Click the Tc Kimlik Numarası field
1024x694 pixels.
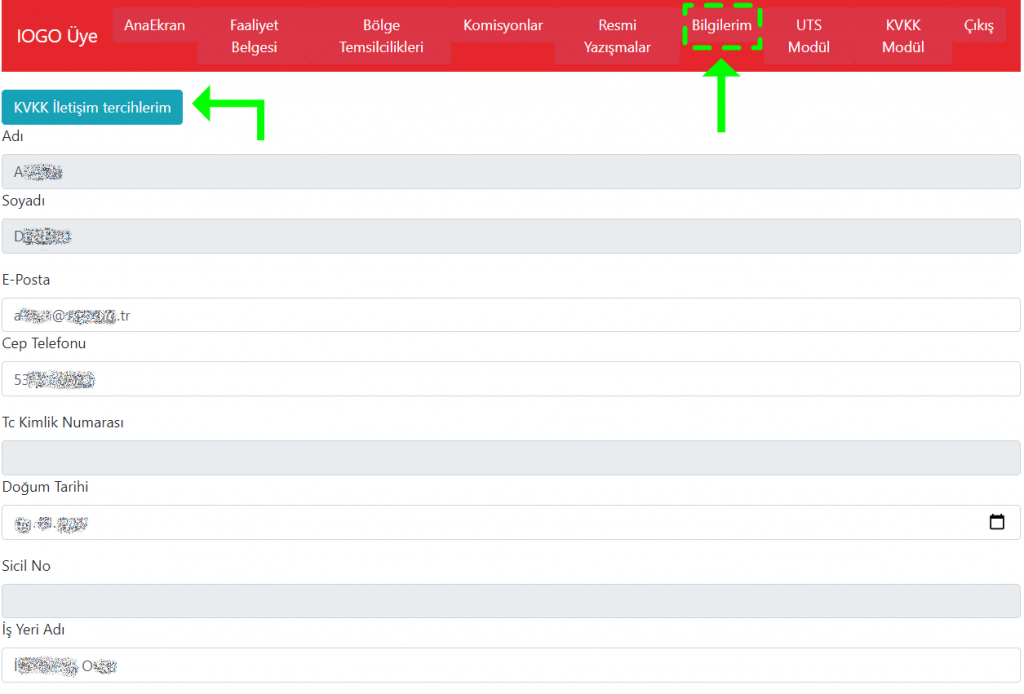tap(511, 458)
